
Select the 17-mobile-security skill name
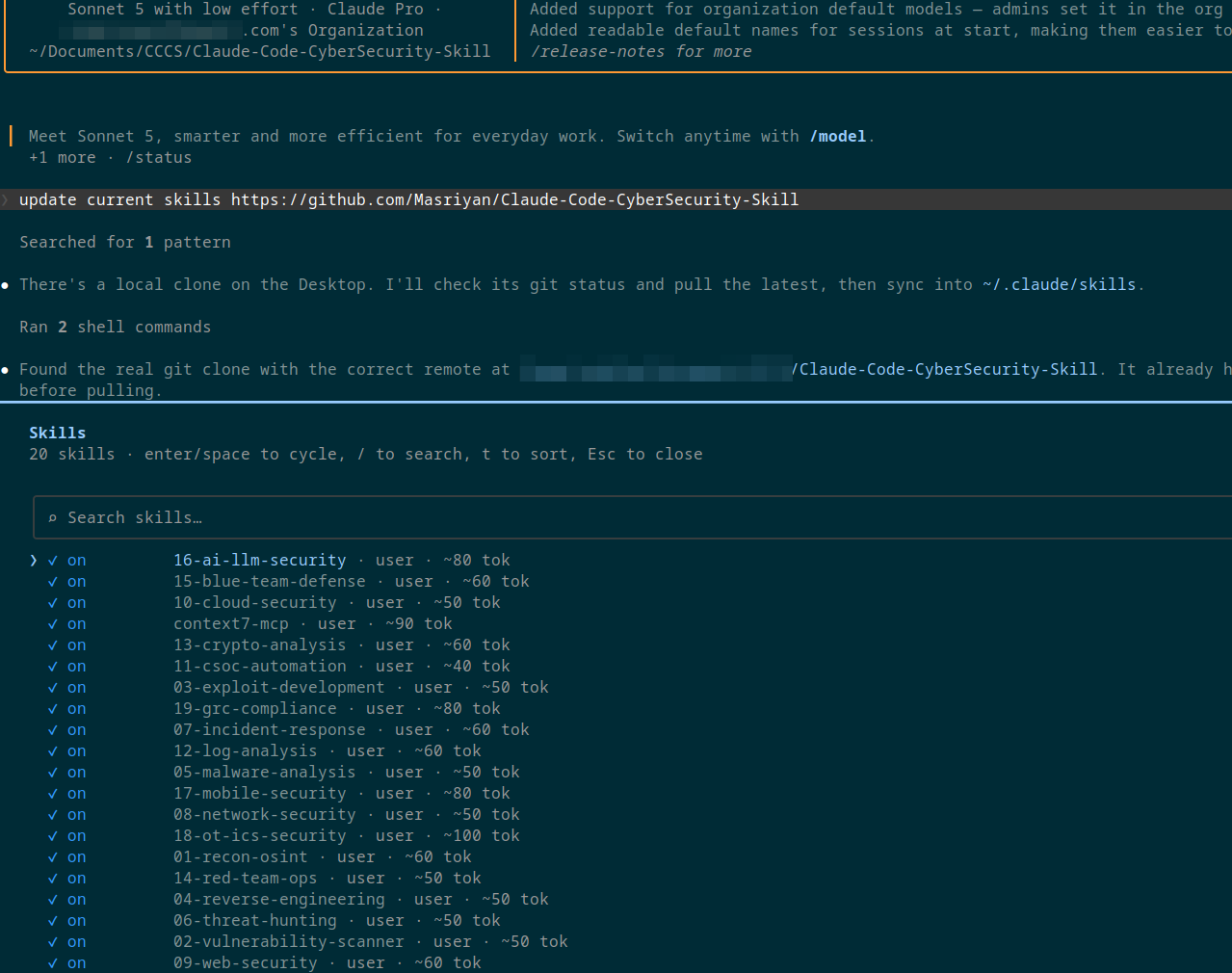tap(260, 794)
